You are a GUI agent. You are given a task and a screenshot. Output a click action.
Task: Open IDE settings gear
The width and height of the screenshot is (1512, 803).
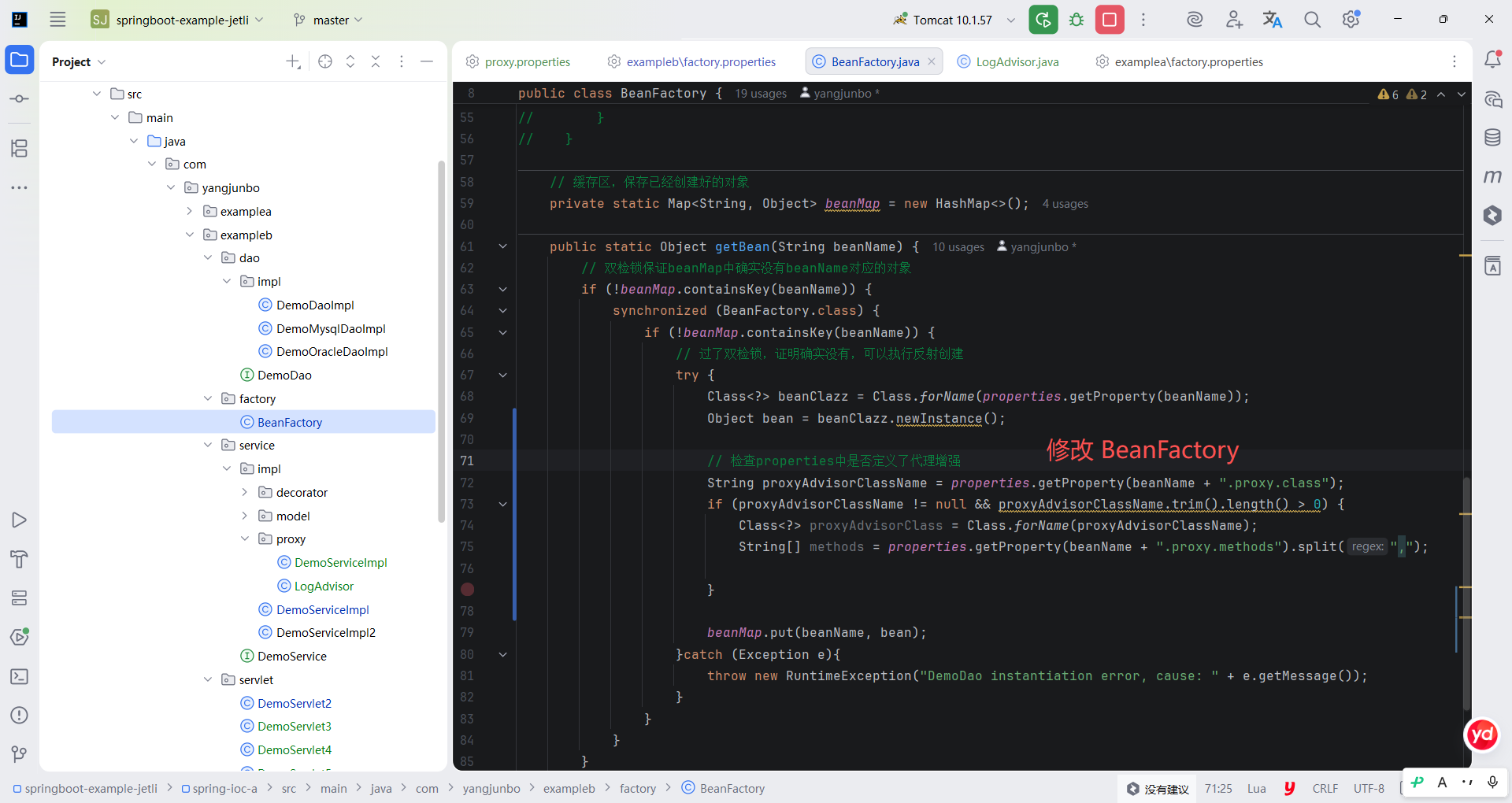pos(1351,20)
